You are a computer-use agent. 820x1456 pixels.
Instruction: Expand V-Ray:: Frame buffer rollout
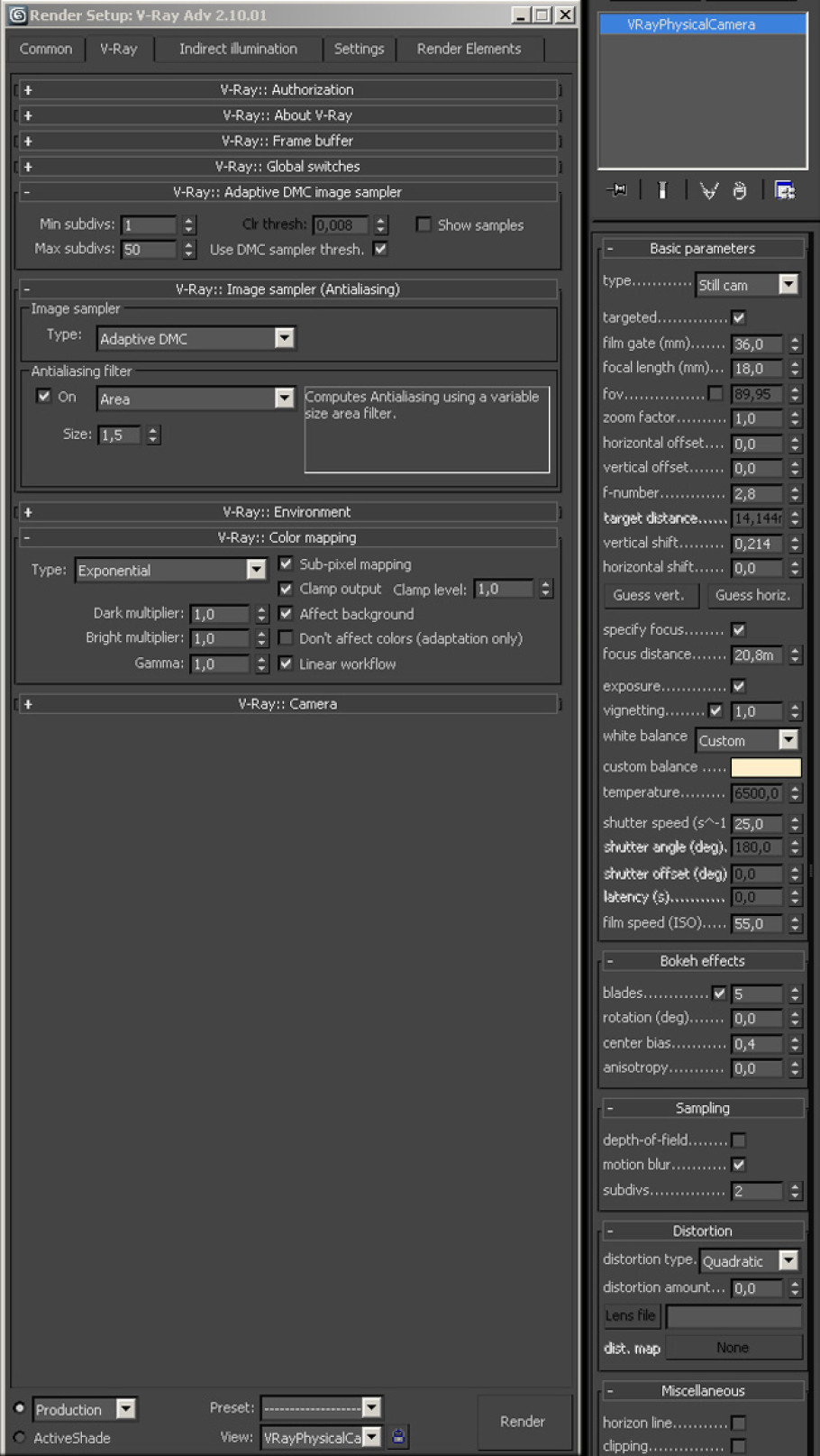(287, 142)
